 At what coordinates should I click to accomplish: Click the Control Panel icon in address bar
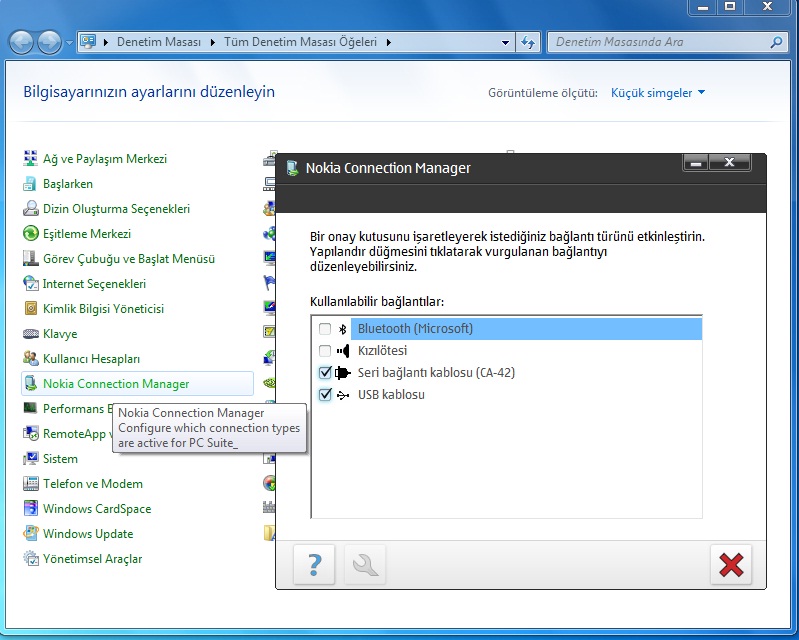[88, 41]
